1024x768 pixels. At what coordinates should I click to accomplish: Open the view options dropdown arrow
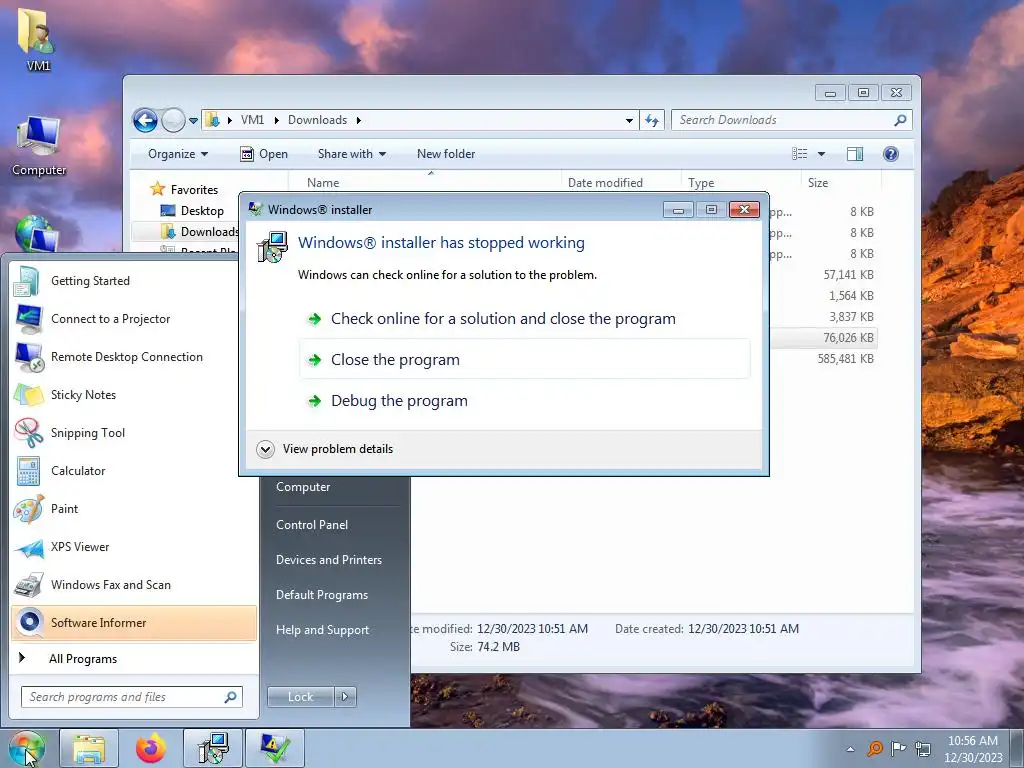(x=821, y=154)
